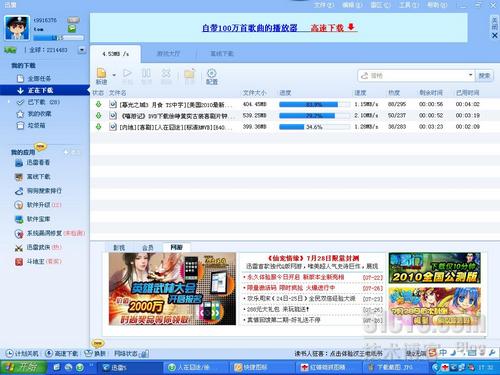Click the user avatar picture

pyautogui.click(x=17, y=28)
